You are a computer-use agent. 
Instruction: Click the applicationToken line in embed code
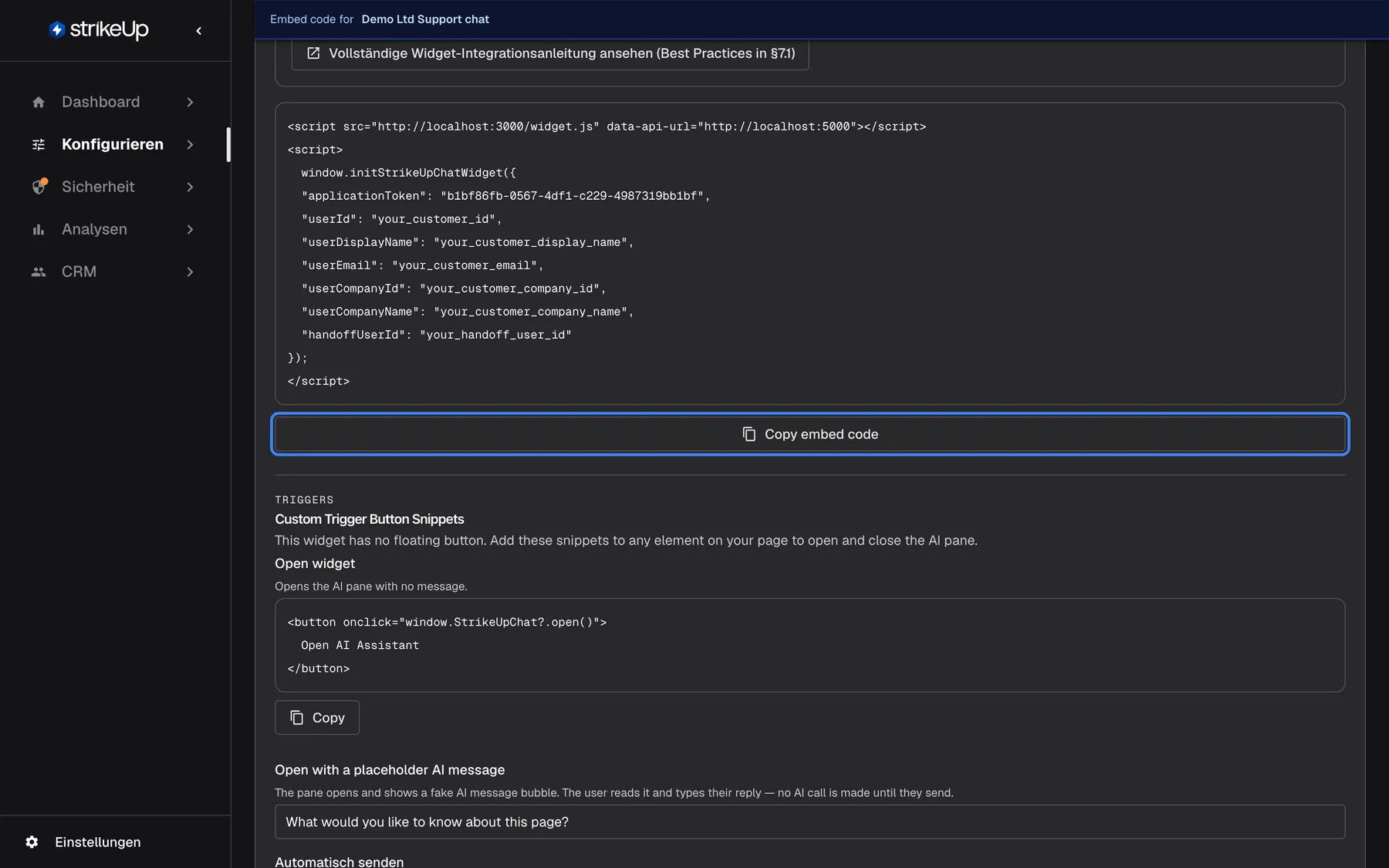pyautogui.click(x=505, y=196)
